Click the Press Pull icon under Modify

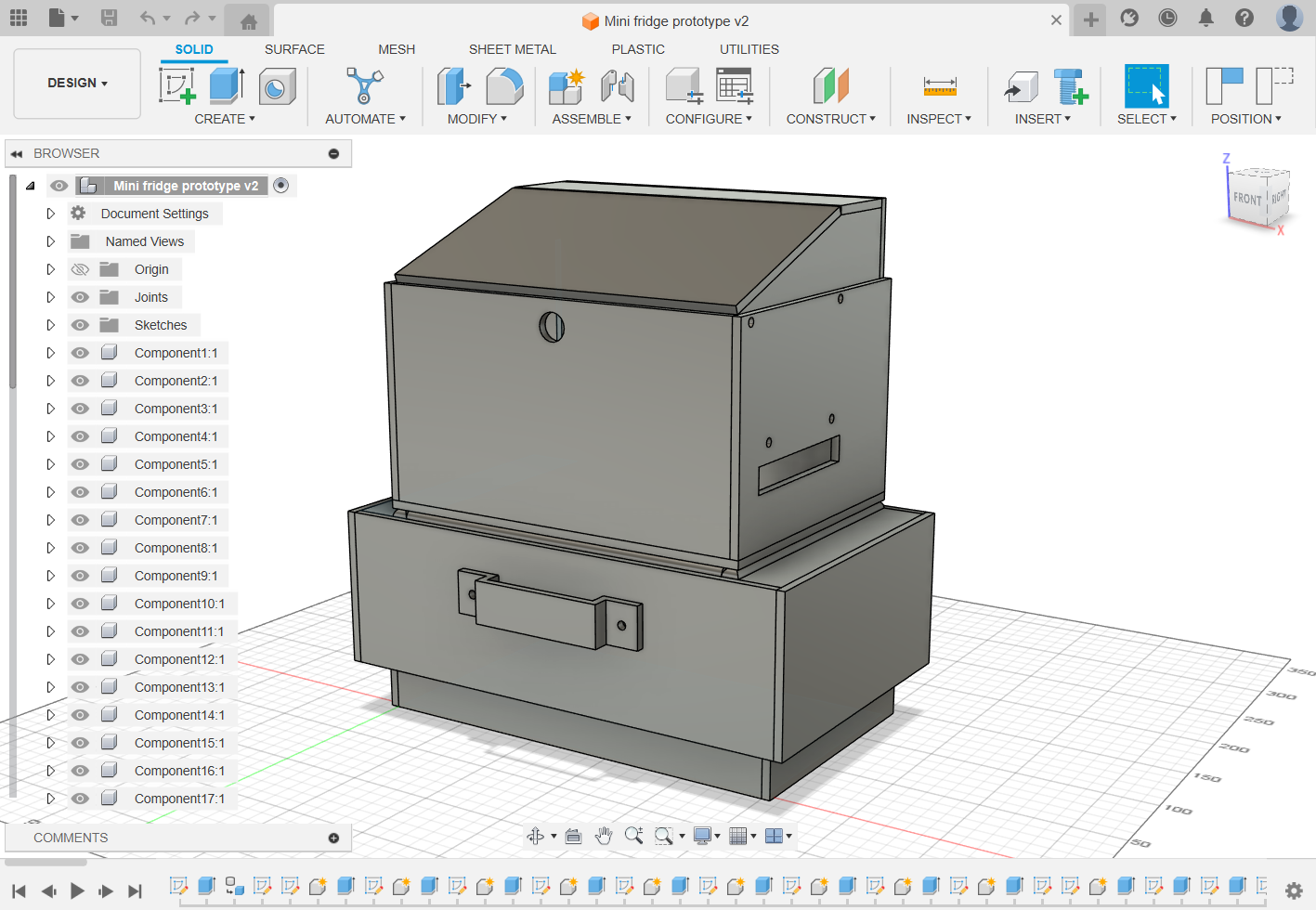coord(452,85)
